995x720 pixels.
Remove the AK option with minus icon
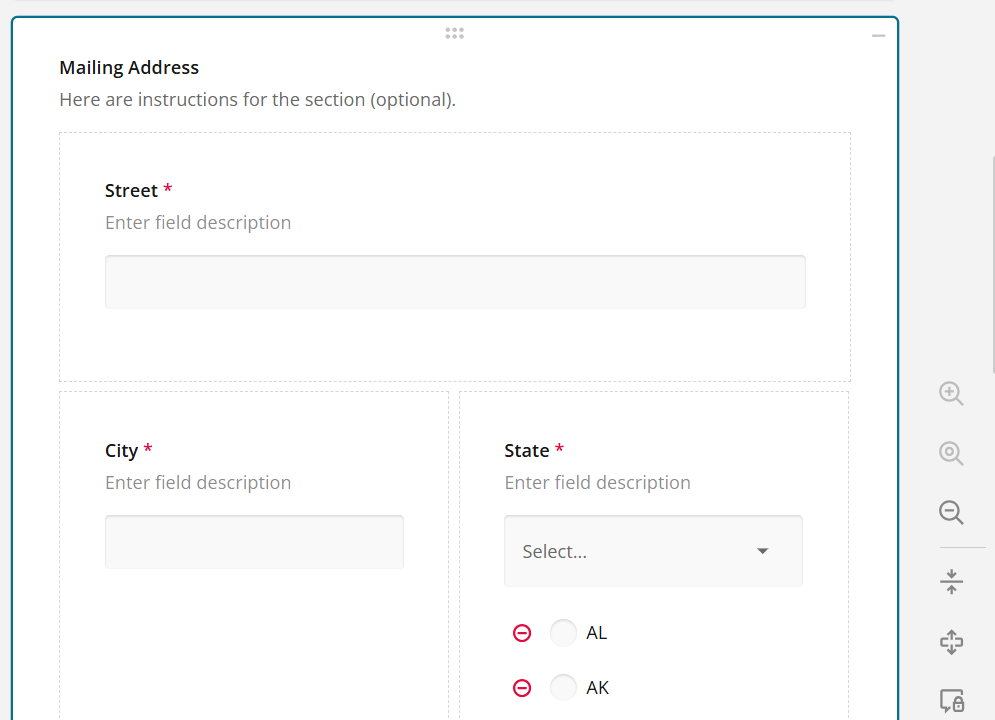[521, 687]
